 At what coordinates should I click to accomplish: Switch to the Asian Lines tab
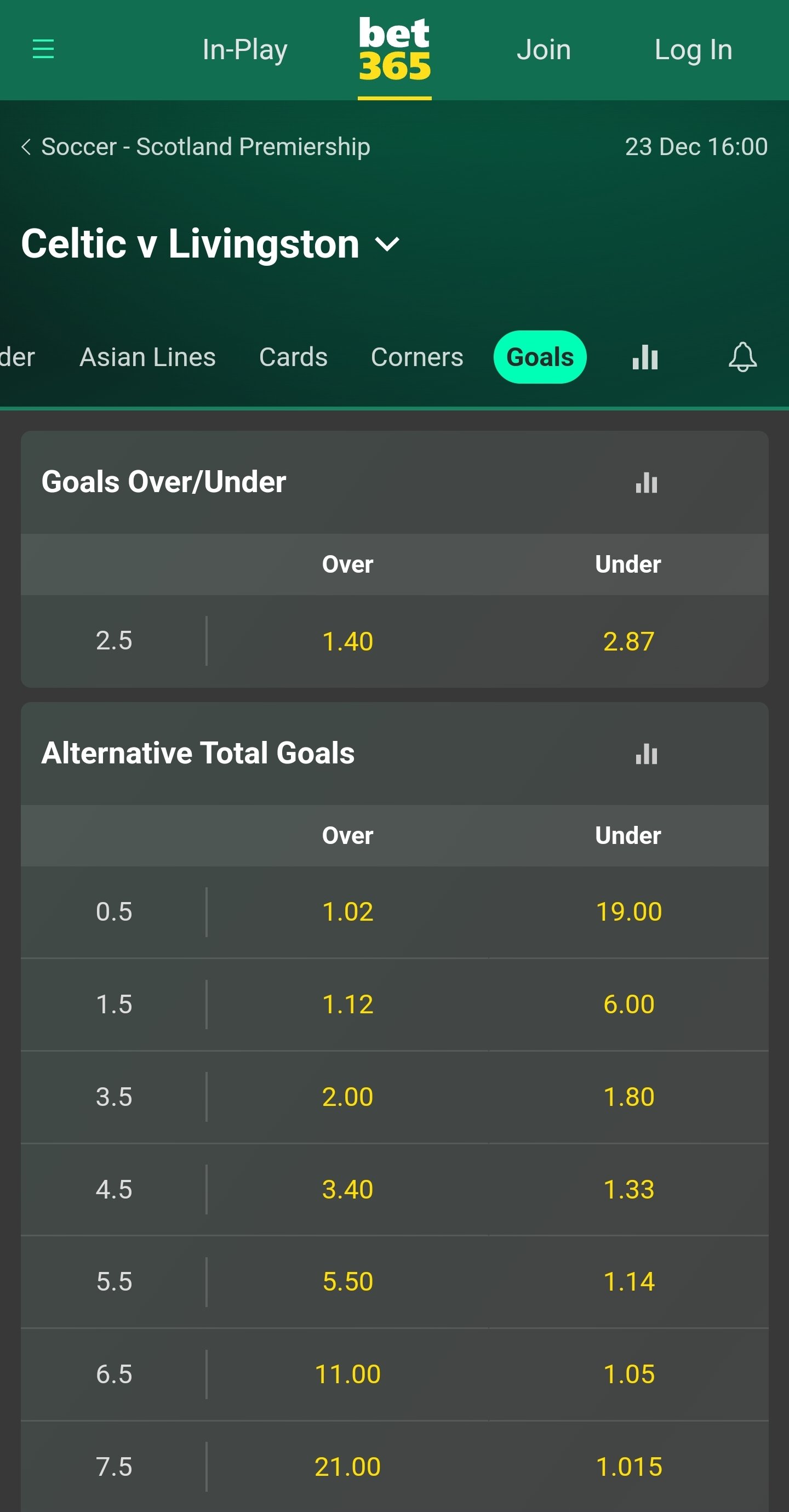[x=147, y=357]
